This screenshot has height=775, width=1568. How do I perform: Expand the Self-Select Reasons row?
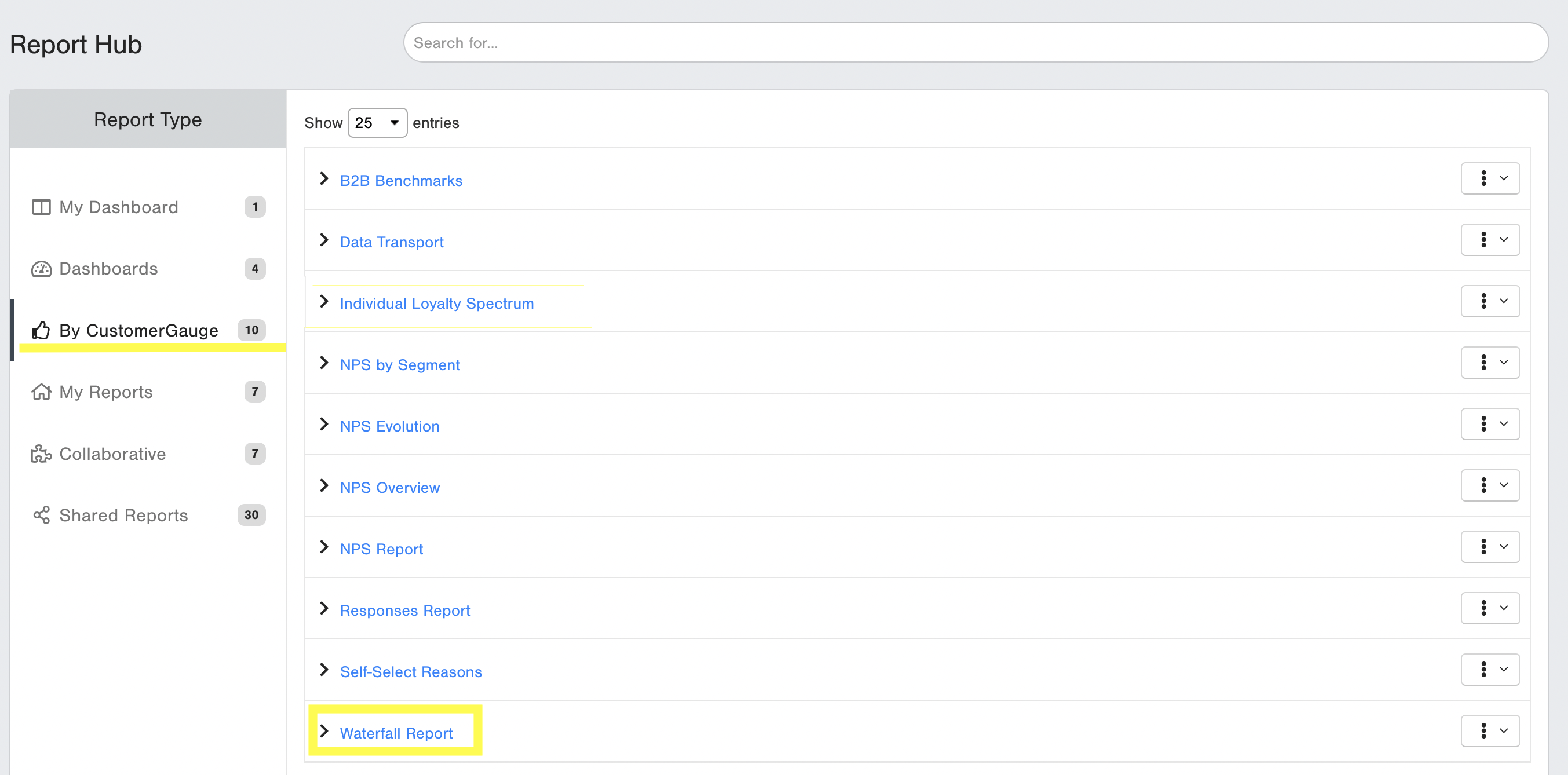point(324,670)
